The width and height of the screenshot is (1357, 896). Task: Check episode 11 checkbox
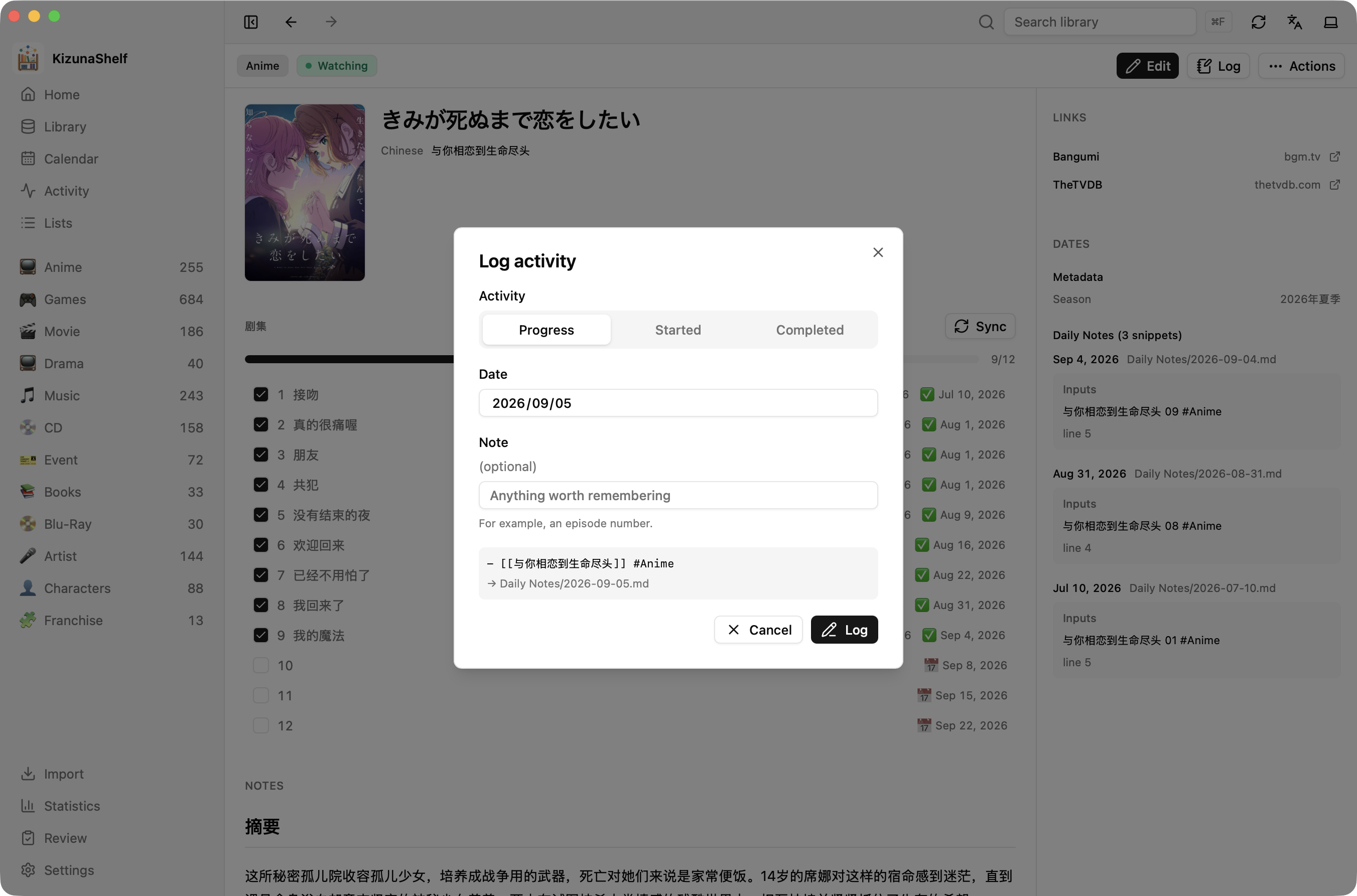(x=260, y=695)
